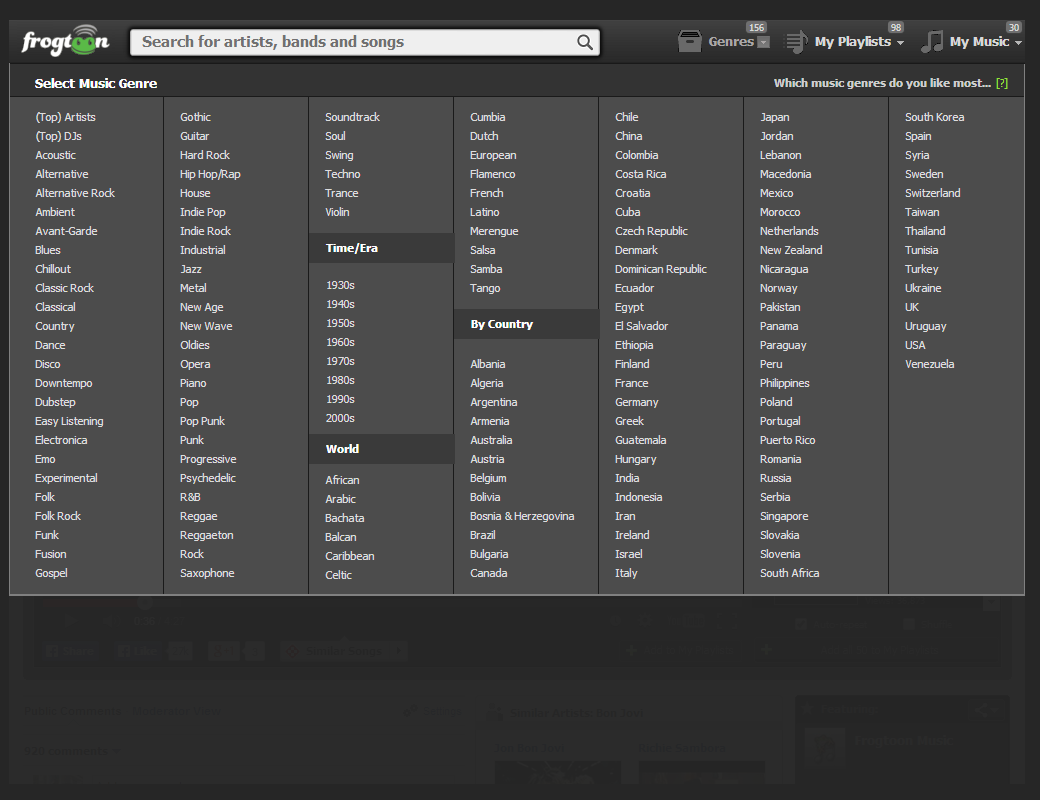The width and height of the screenshot is (1040, 800).
Task: Expand the My Music dropdown
Action: [x=1018, y=43]
